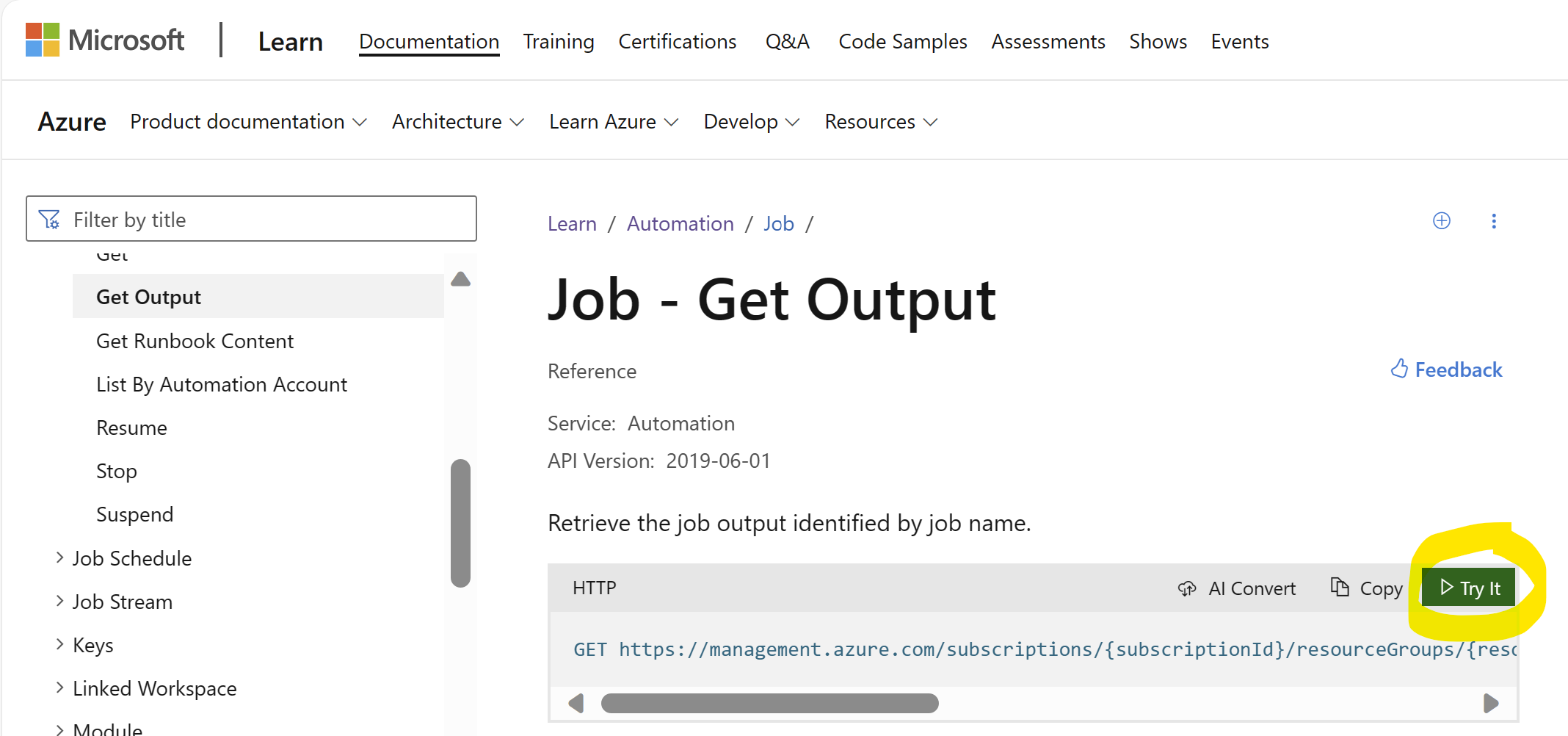Click the Feedback link
This screenshot has height=736, width=1568.
tap(1458, 369)
